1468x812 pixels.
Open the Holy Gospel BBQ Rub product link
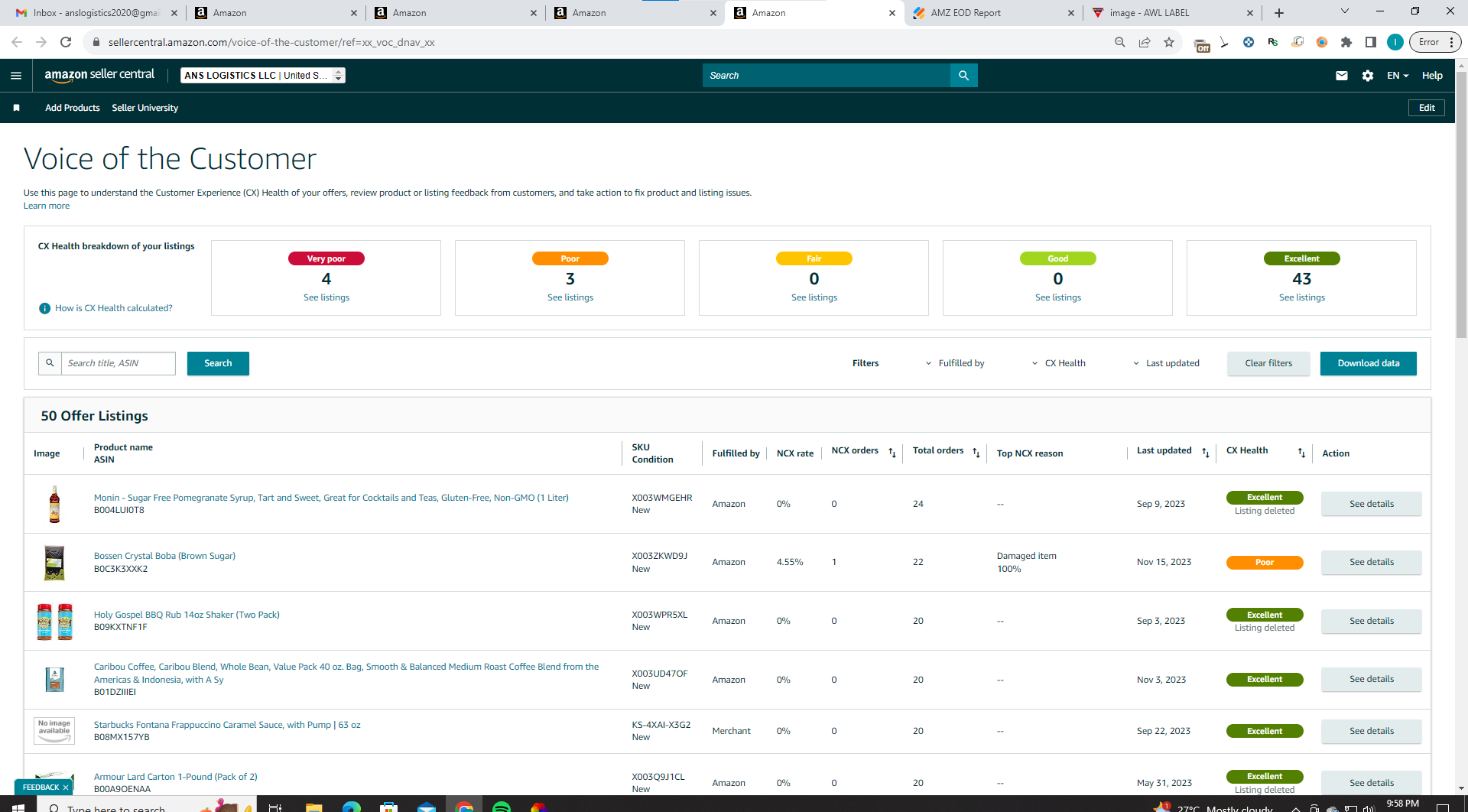(x=187, y=615)
